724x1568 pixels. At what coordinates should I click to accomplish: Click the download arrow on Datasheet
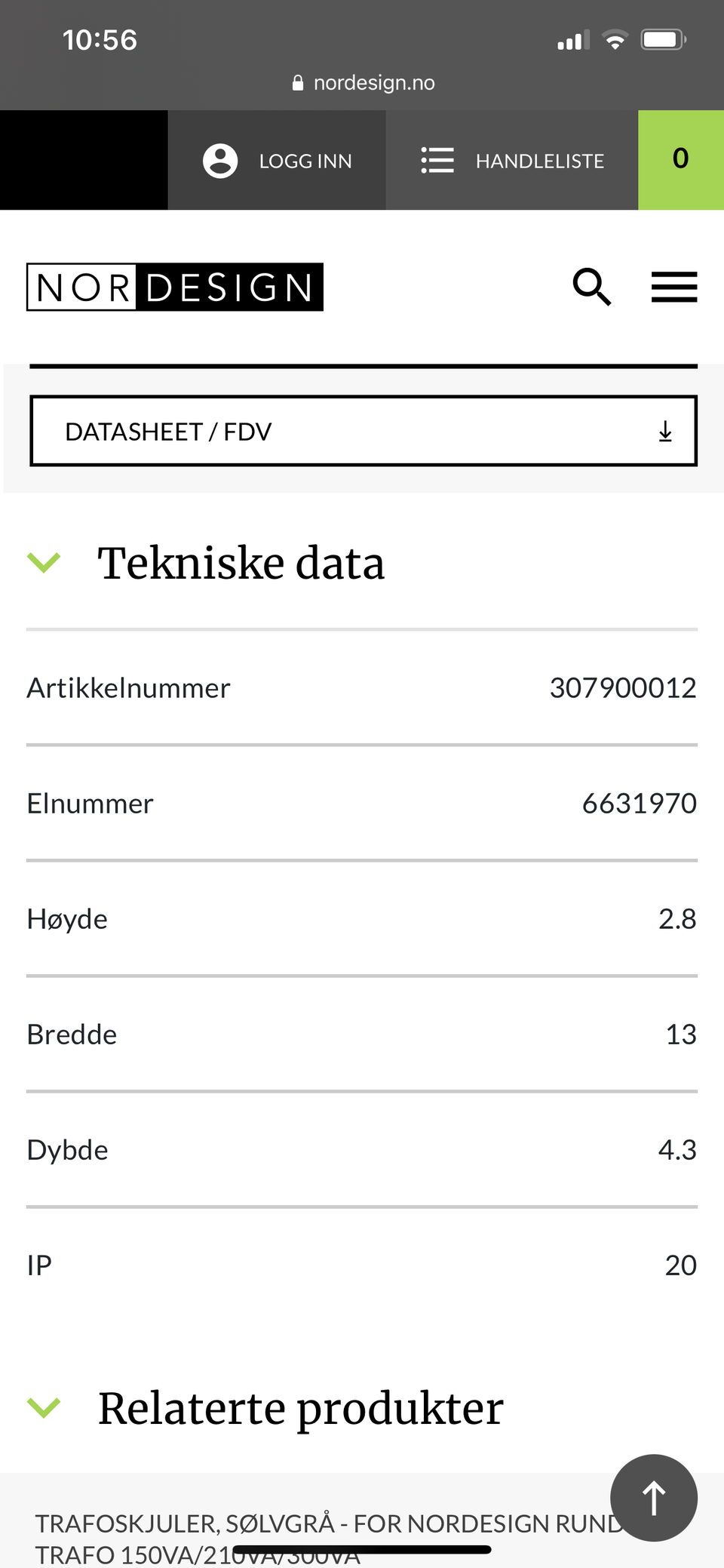pyautogui.click(x=665, y=432)
